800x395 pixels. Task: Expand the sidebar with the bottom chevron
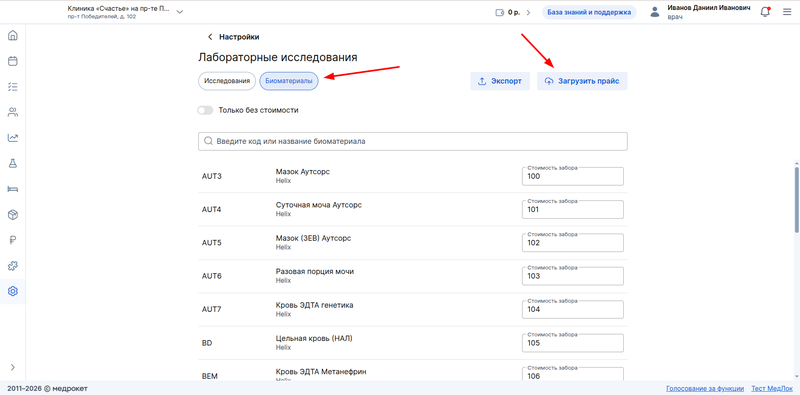[x=13, y=367]
